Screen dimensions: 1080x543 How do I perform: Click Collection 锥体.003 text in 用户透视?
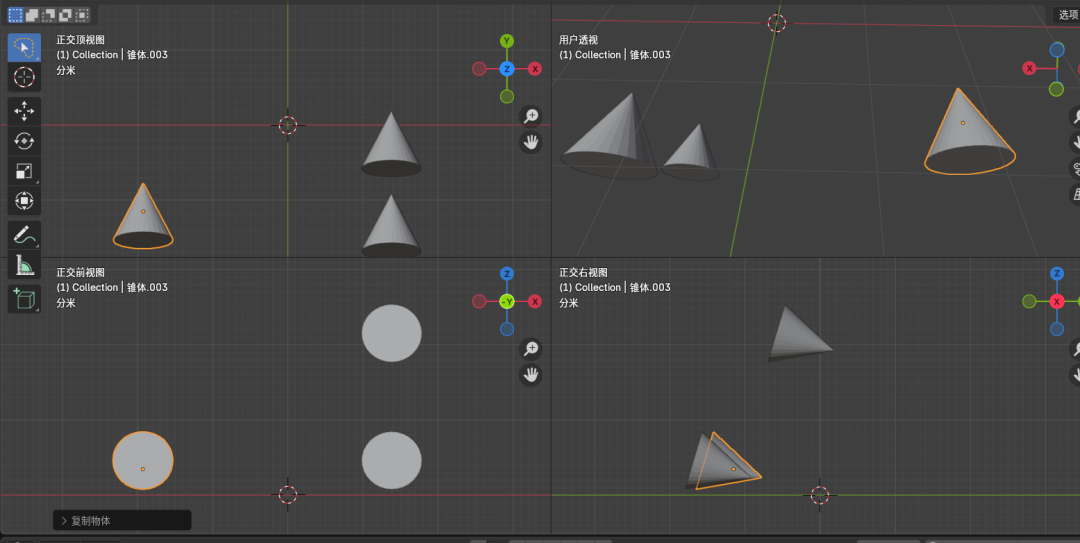click(x=614, y=54)
